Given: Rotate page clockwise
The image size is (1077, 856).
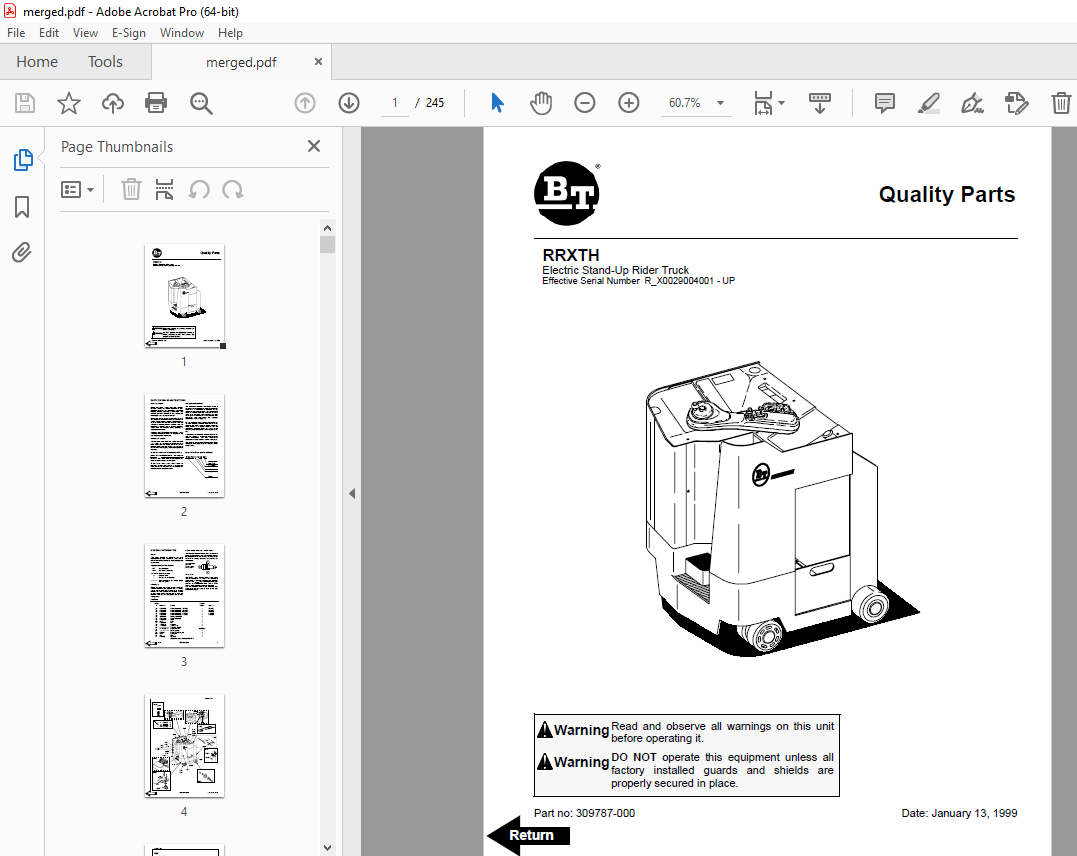Looking at the screenshot, I should (233, 189).
